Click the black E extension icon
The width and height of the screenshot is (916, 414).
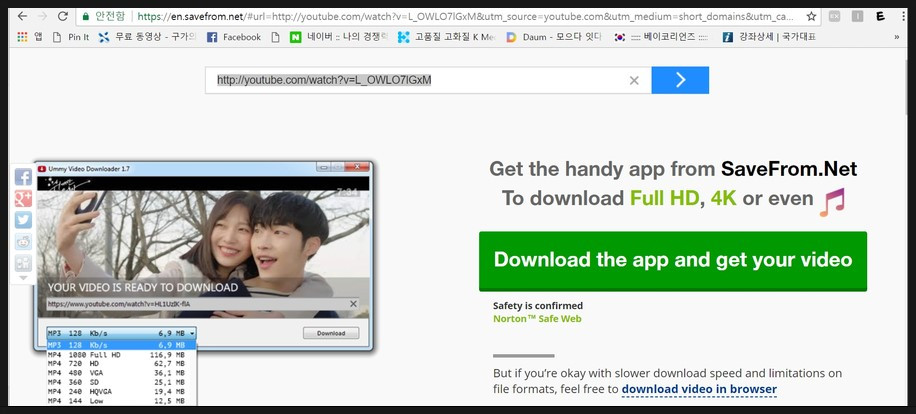(x=880, y=16)
